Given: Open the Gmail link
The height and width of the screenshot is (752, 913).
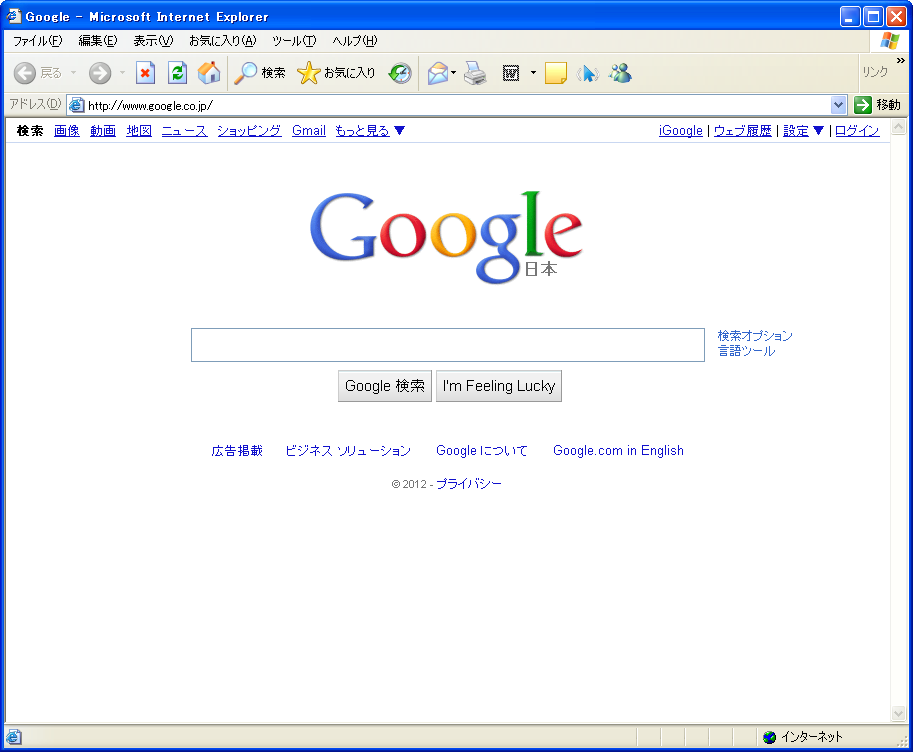Looking at the screenshot, I should click(309, 130).
